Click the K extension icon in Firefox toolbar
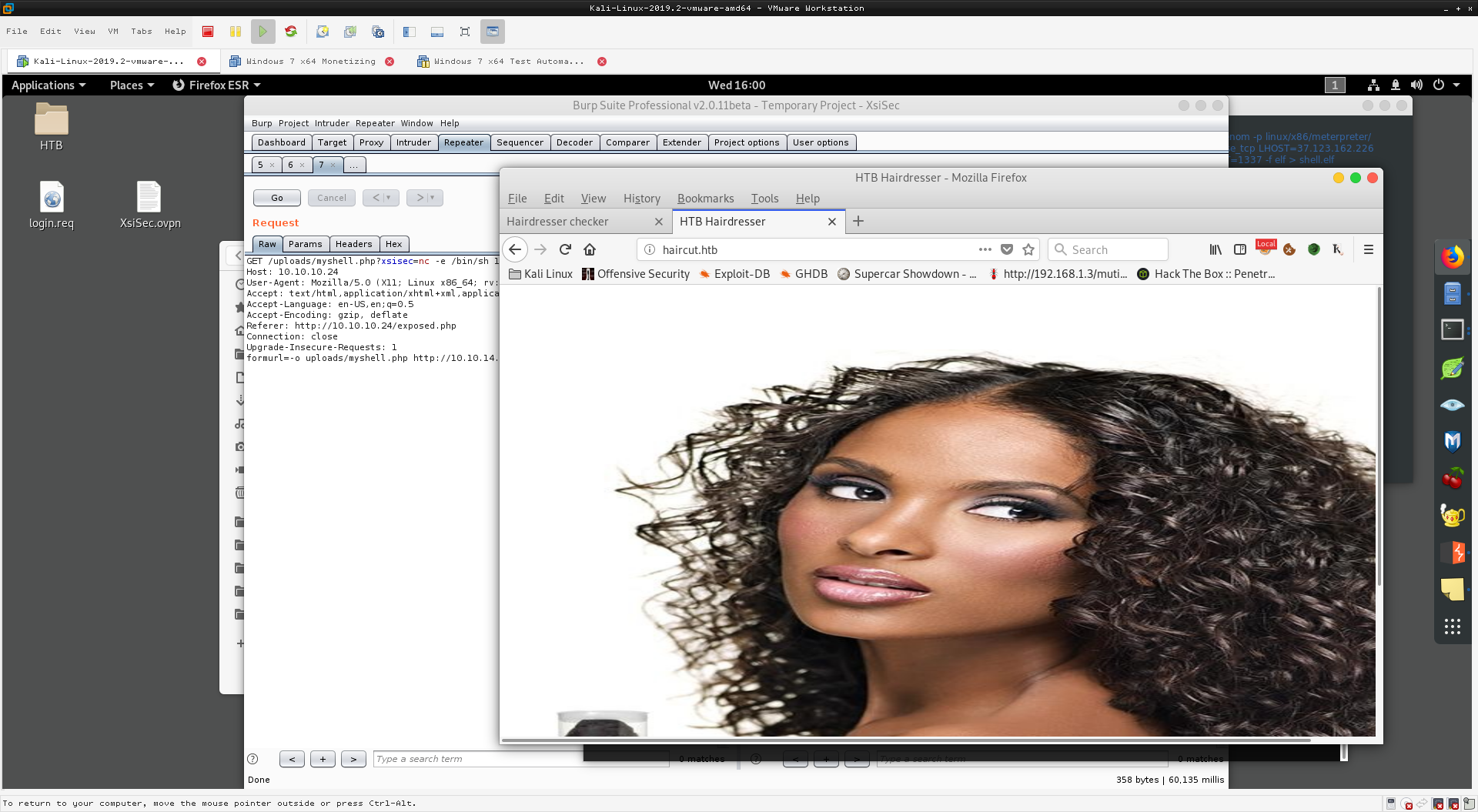The width and height of the screenshot is (1478, 812). pos(1338,249)
